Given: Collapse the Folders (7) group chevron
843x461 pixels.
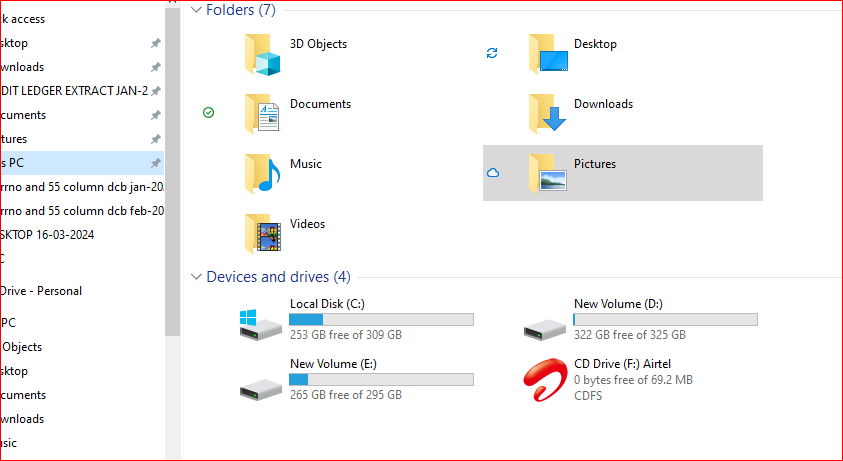Looking at the screenshot, I should tap(197, 10).
